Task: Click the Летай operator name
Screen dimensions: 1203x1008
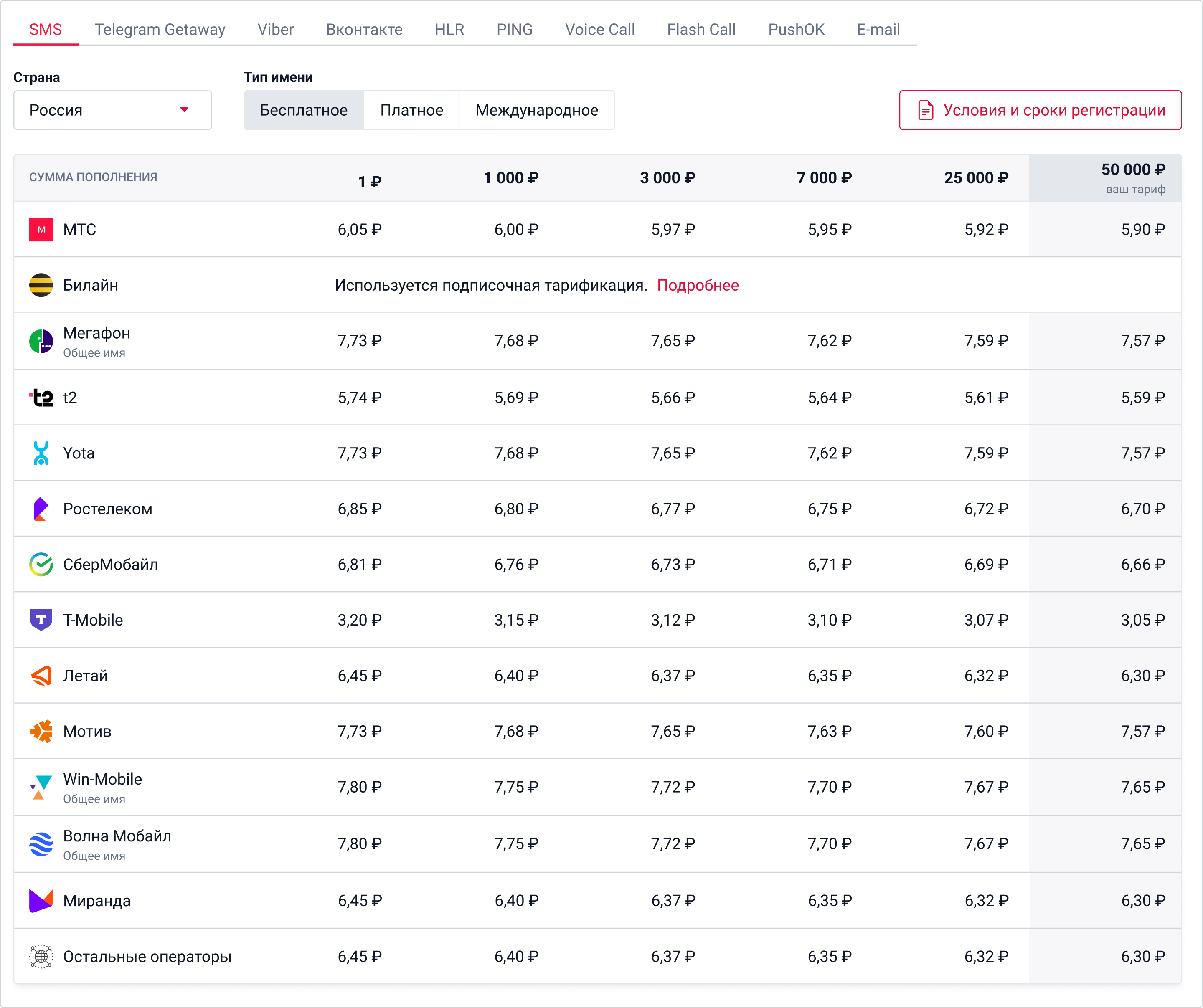Action: 85,676
